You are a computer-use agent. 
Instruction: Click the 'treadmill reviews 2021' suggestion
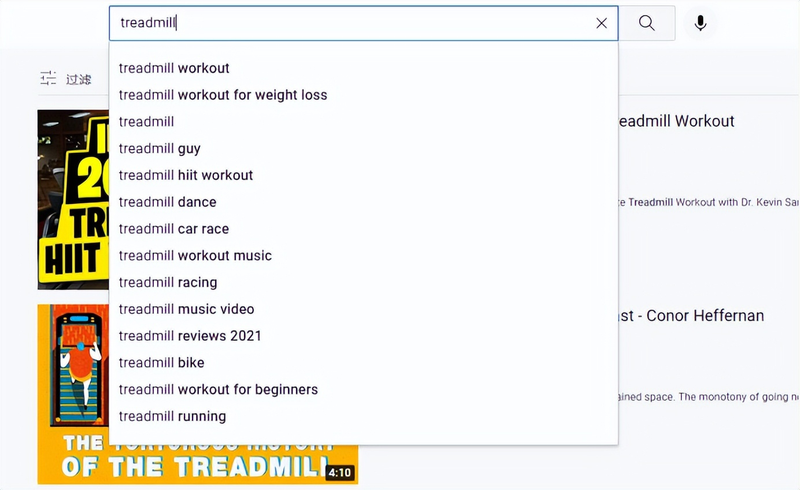(190, 336)
